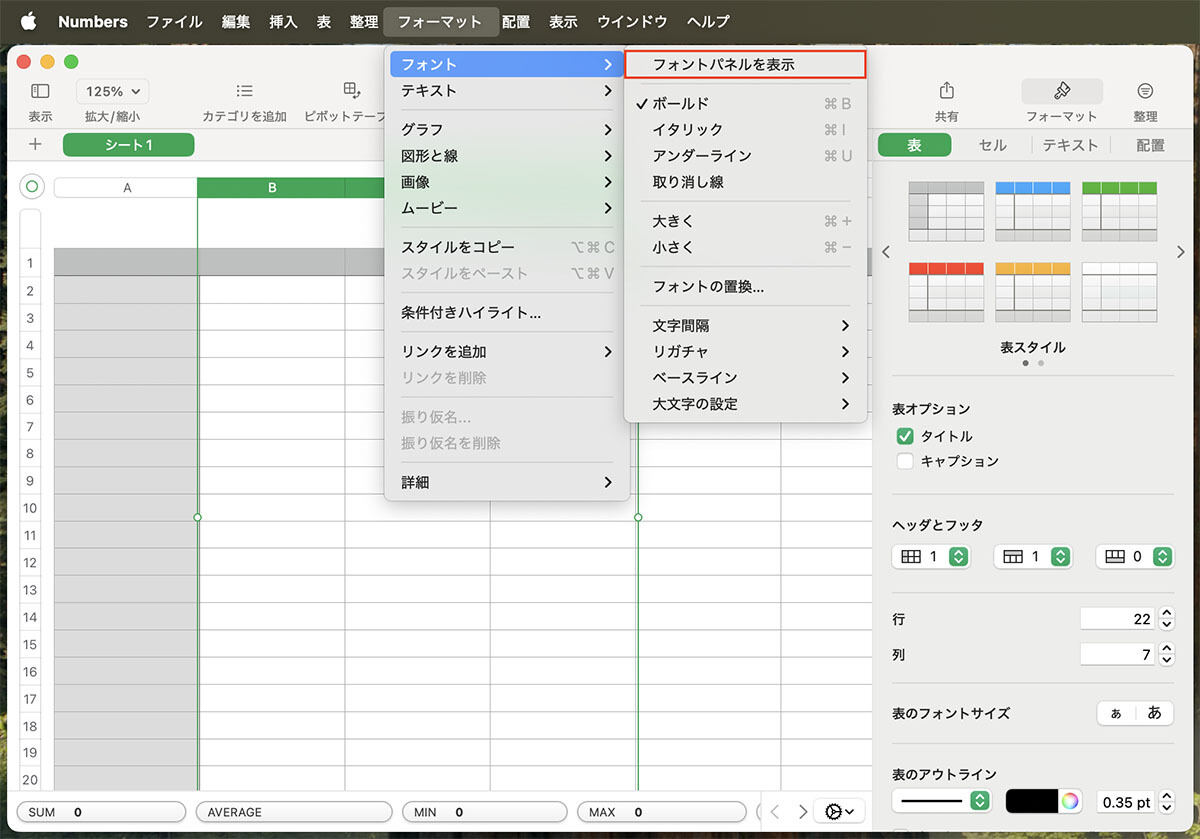Expand the ベースライン submenu
The height and width of the screenshot is (839, 1200).
(x=745, y=378)
